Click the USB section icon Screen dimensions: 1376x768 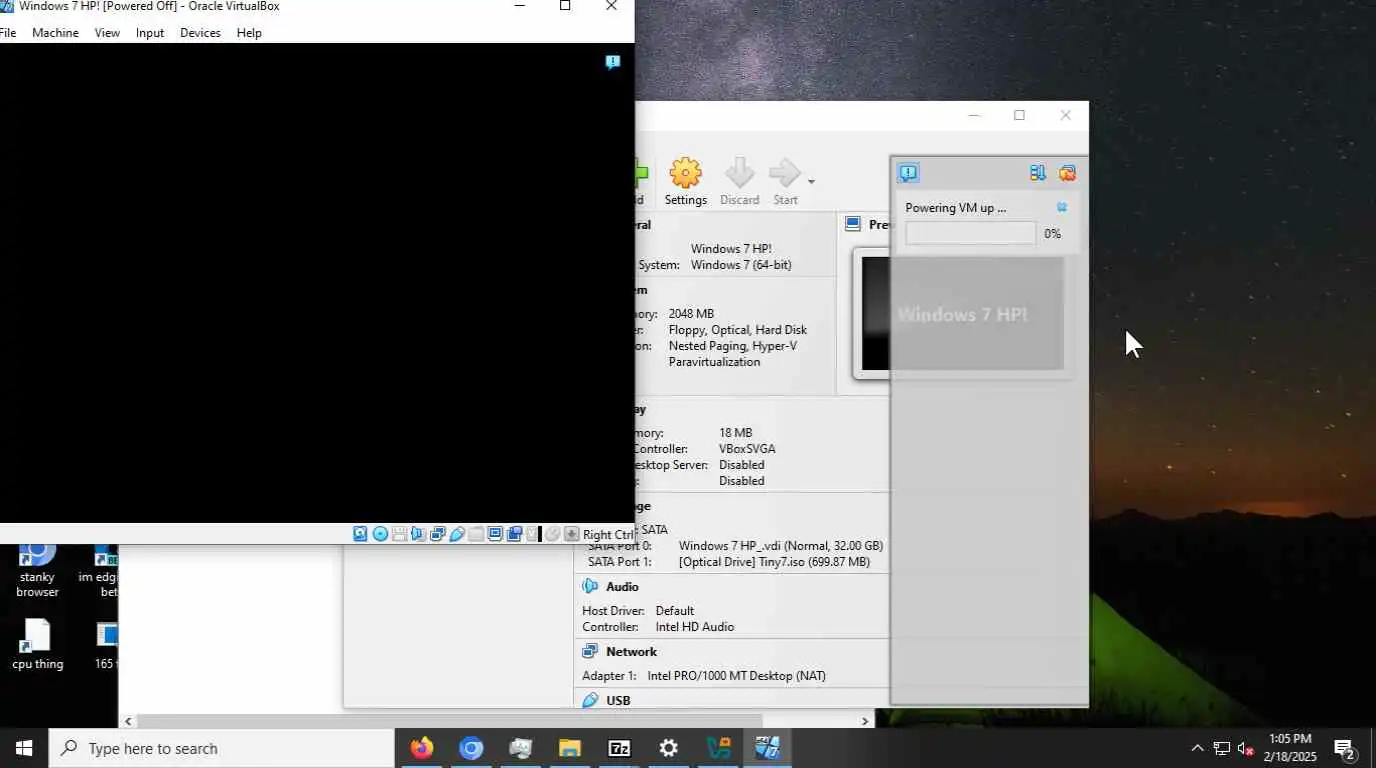[x=590, y=700]
